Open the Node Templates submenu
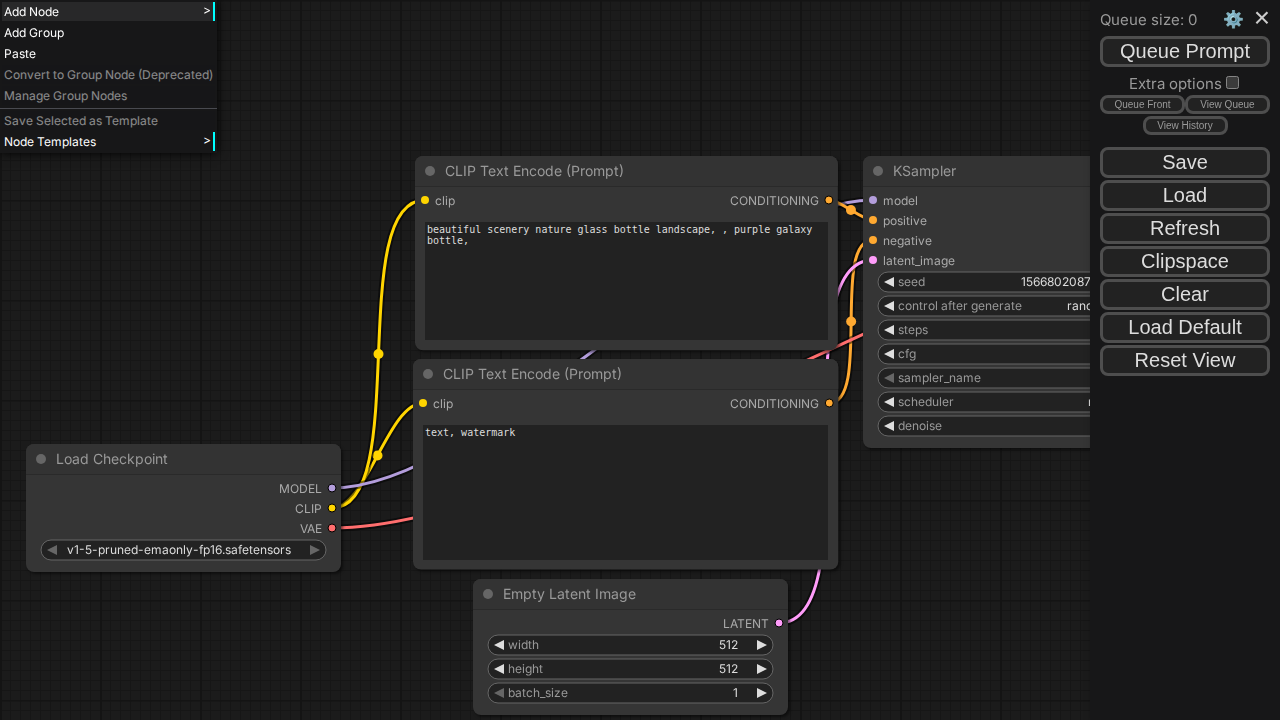1280x720 pixels. (108, 142)
